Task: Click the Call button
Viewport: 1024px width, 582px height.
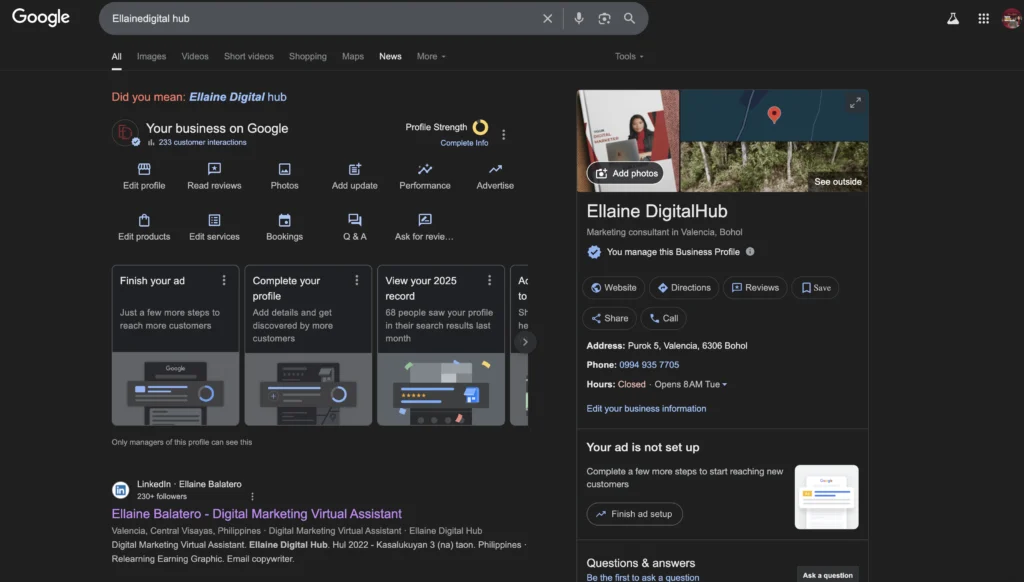Action: coord(664,318)
